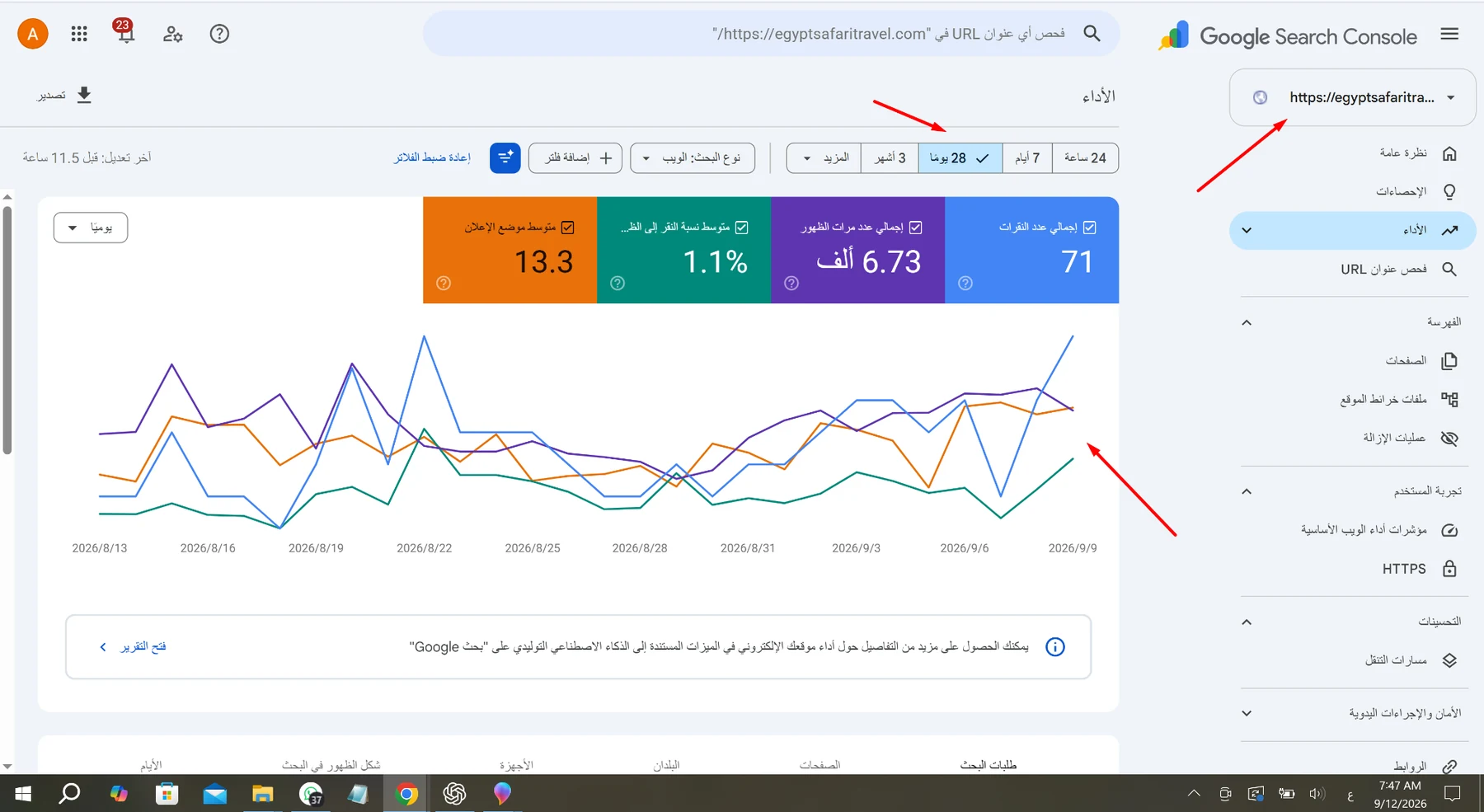Toggle the total clicks checkbox
Viewport: 1484px width, 812px height.
pos(1089,227)
